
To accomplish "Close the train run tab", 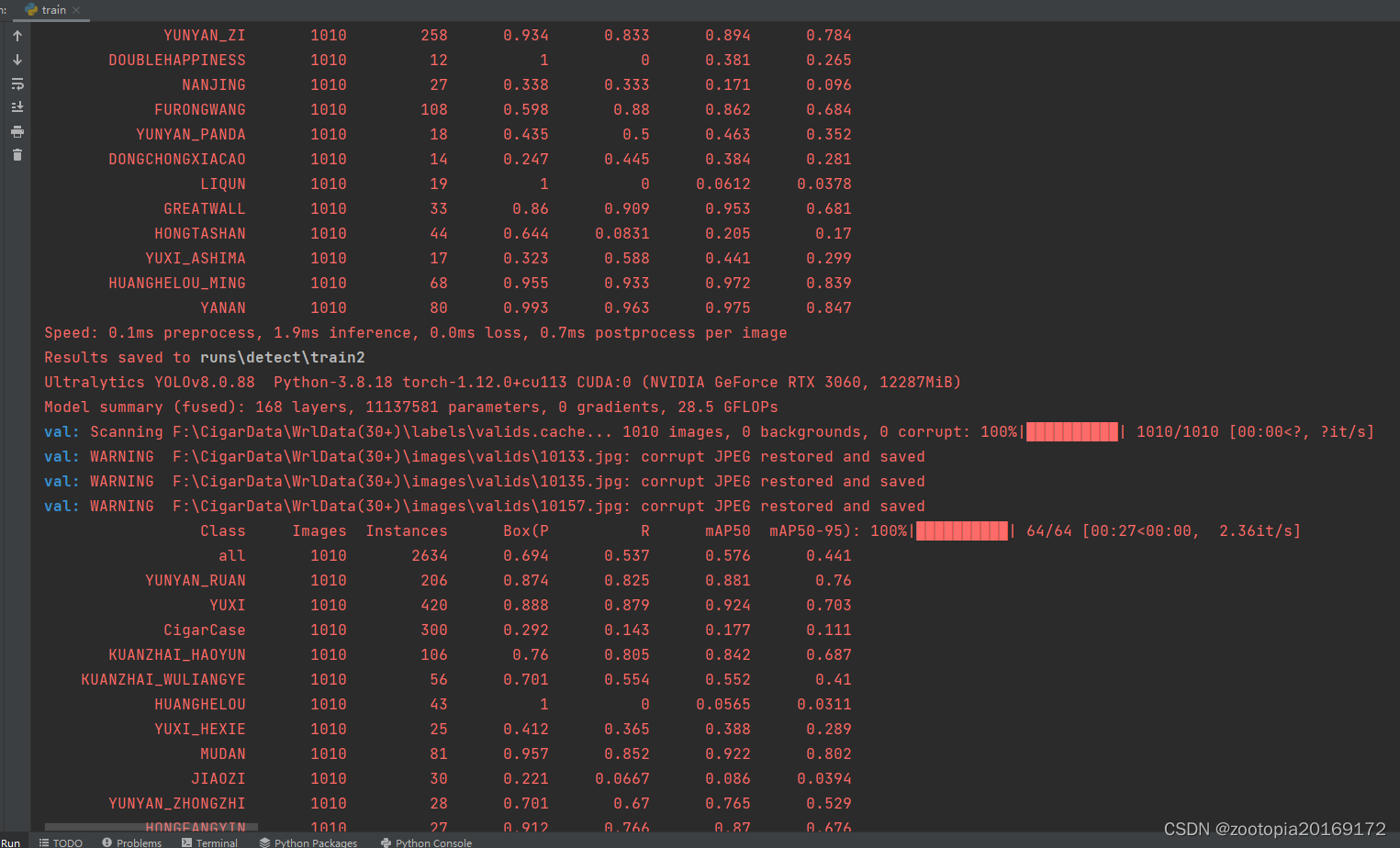I will pyautogui.click(x=76, y=10).
